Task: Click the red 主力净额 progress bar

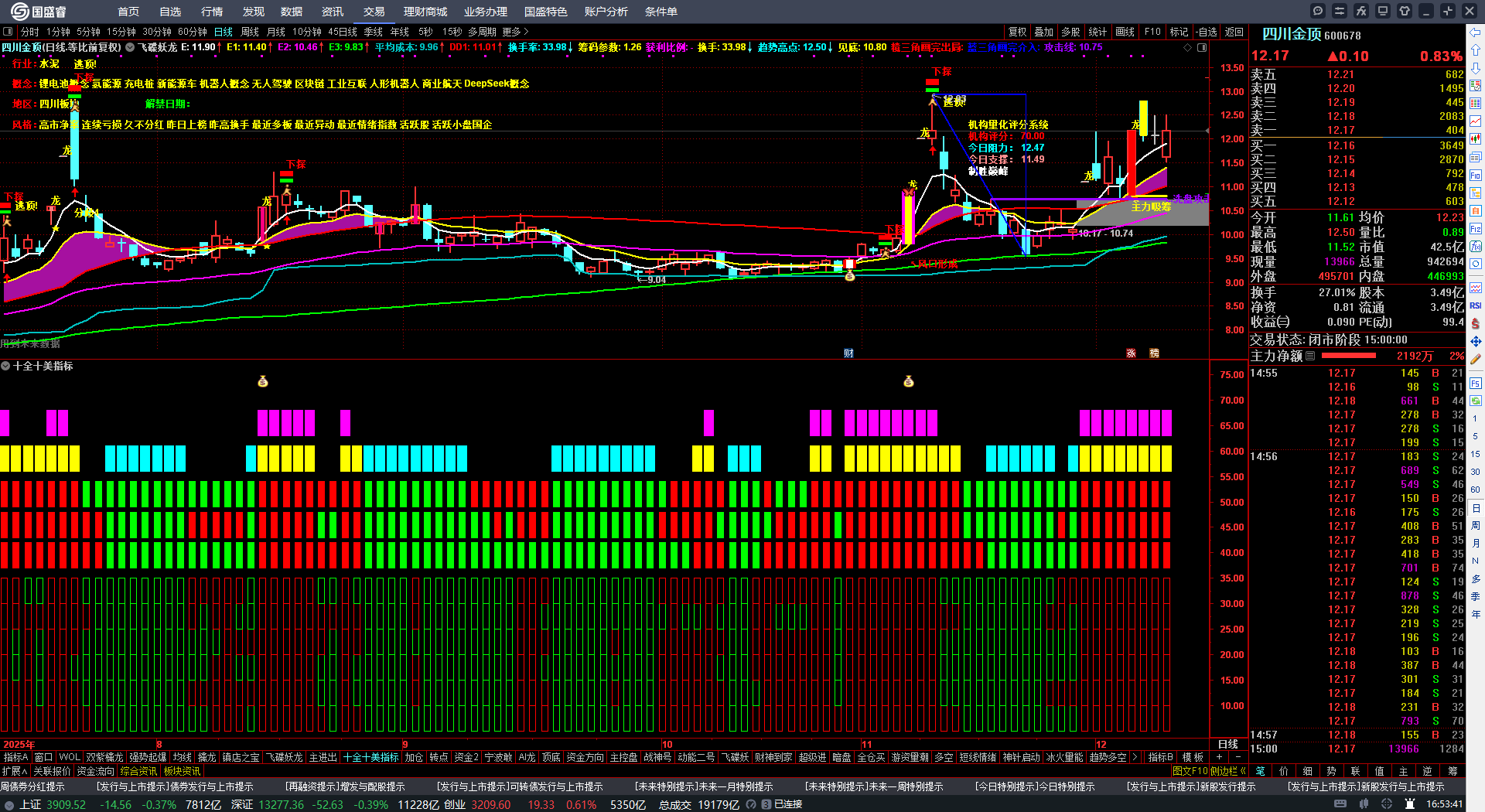Action: click(1349, 356)
